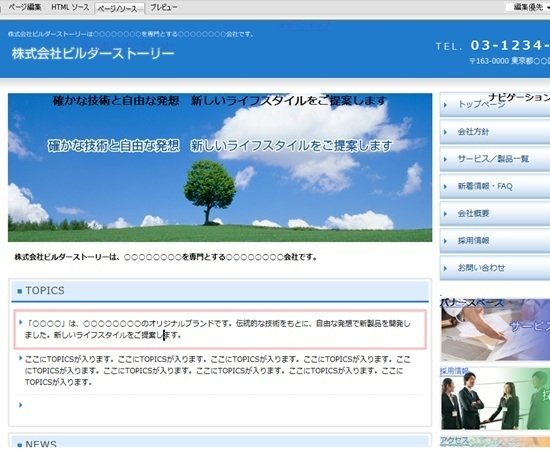The height and width of the screenshot is (452, 550).
Task: Click the アクセス banner in sidebar
Action: click(495, 441)
